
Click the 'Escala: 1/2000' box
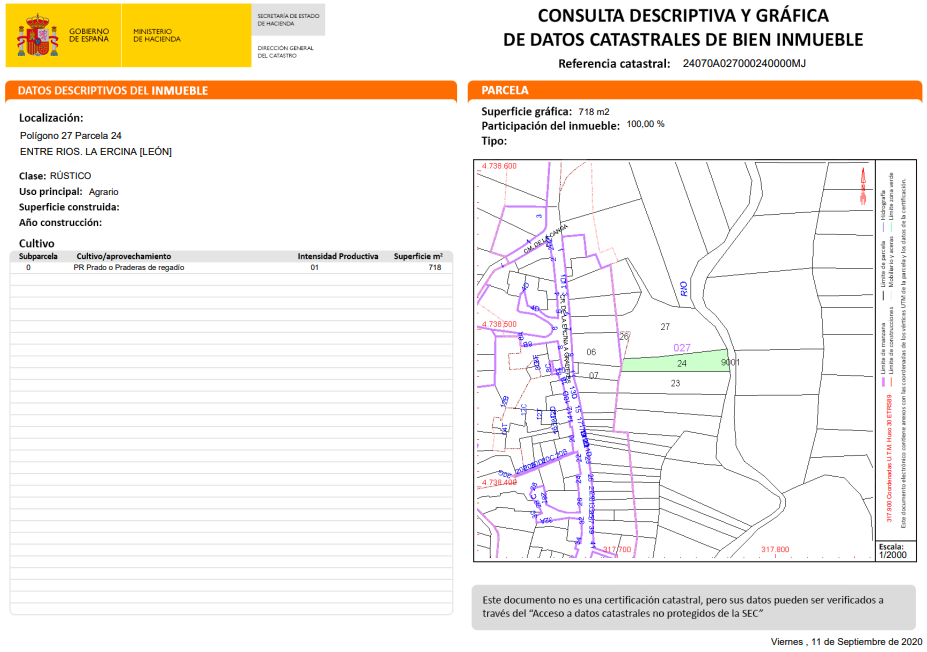click(x=896, y=551)
